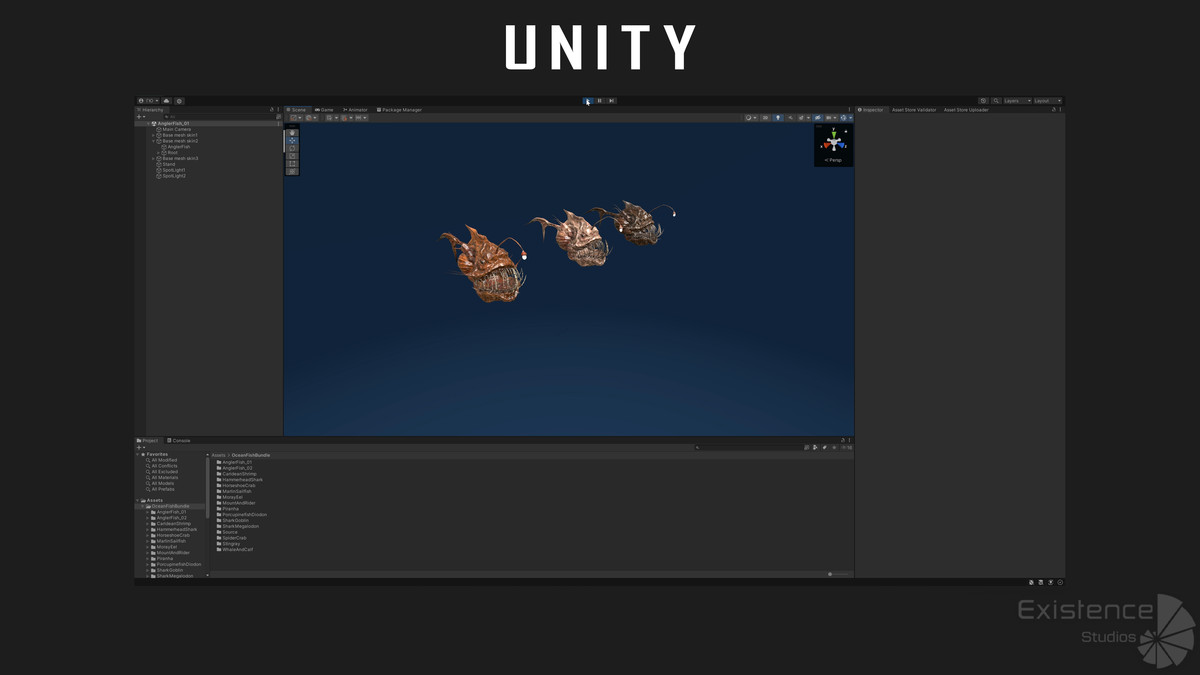Expand Base mesh skin3 in the Hierarchy

(x=152, y=158)
